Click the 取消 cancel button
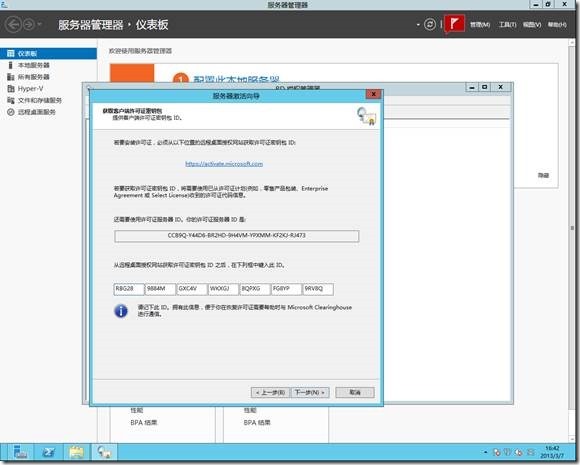Screen dimensions: 580x465 tap(355, 392)
